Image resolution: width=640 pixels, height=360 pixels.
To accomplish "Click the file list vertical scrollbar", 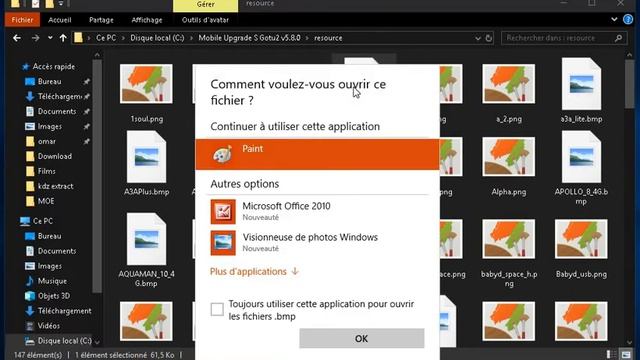I will click(x=629, y=84).
